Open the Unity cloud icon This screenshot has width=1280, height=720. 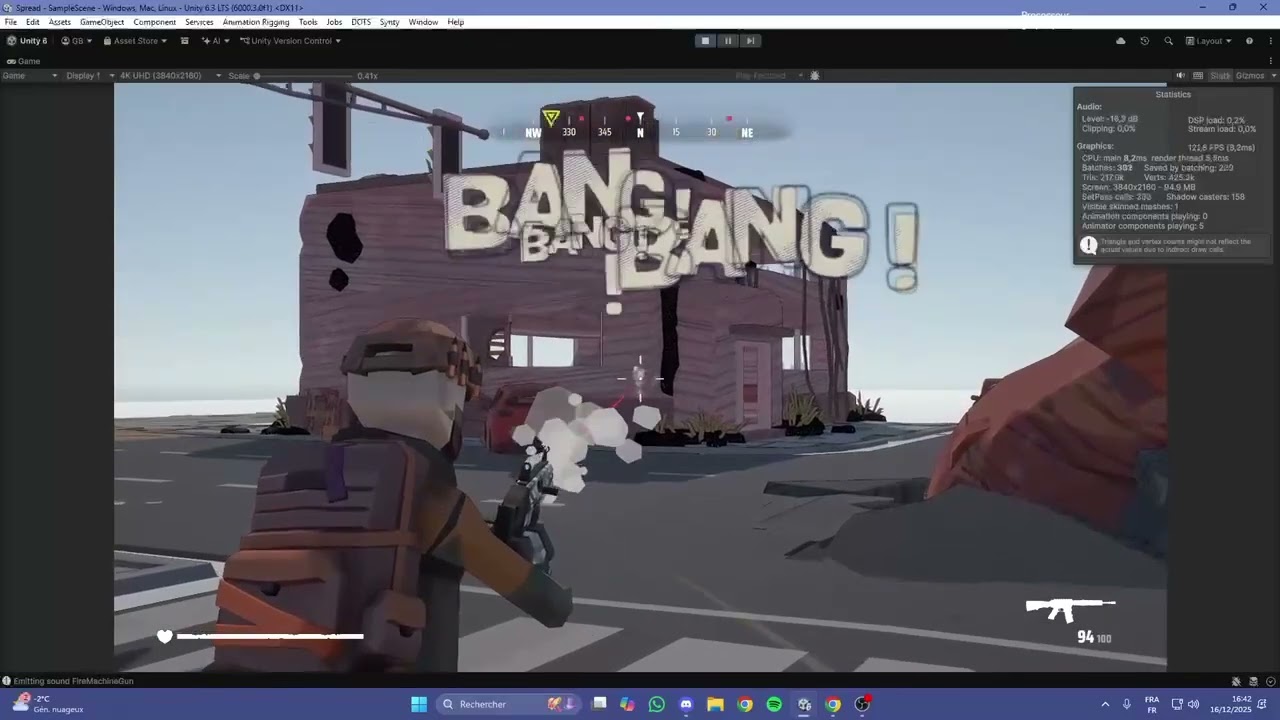click(1120, 41)
